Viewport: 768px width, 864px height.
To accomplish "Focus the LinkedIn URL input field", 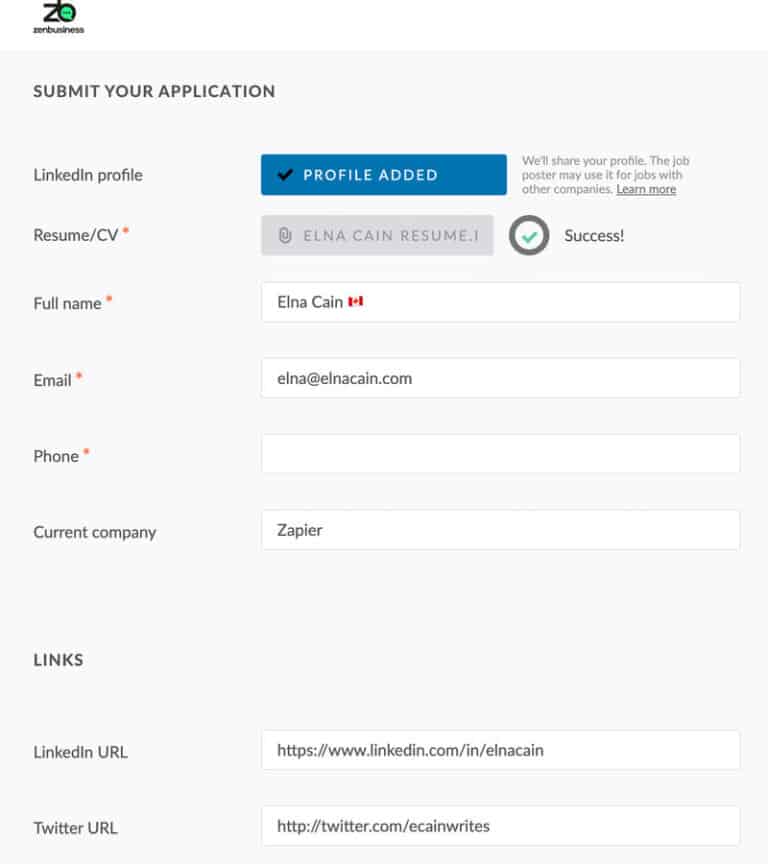I will pos(500,750).
